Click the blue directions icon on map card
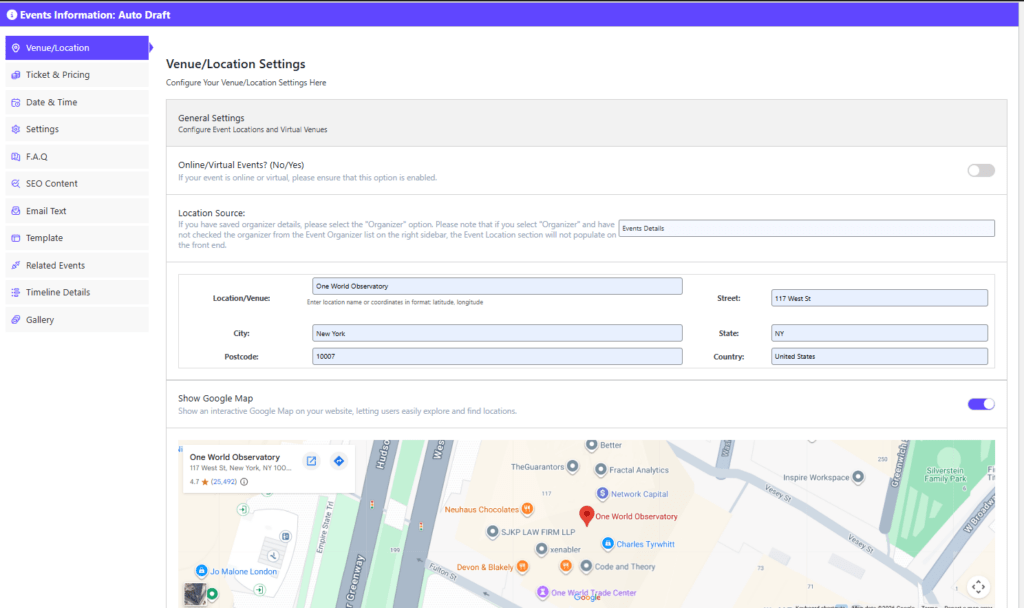This screenshot has height=608, width=1024. pos(339,461)
